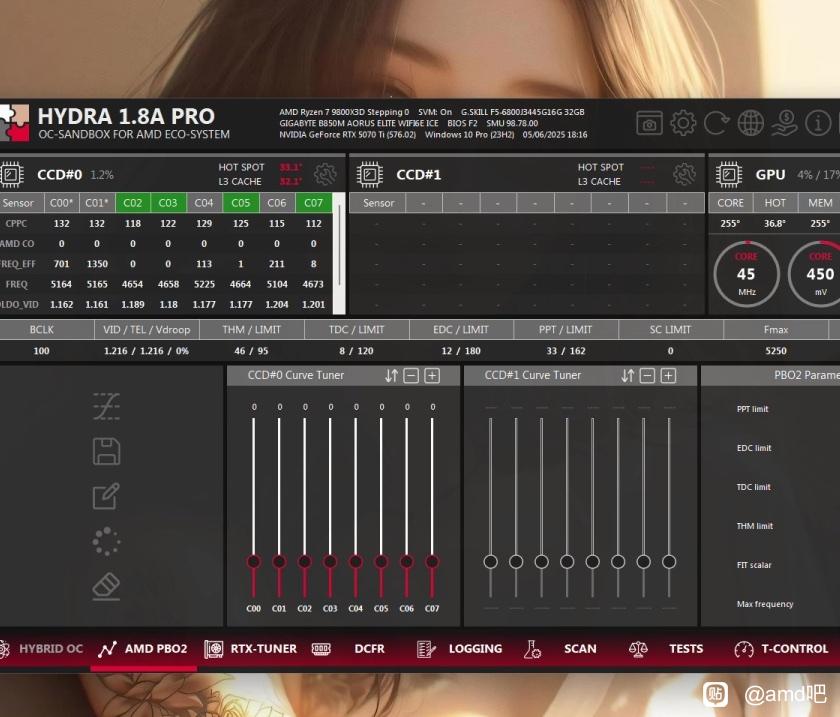
Task: Open the LOGGING tab
Action: [x=460, y=649]
